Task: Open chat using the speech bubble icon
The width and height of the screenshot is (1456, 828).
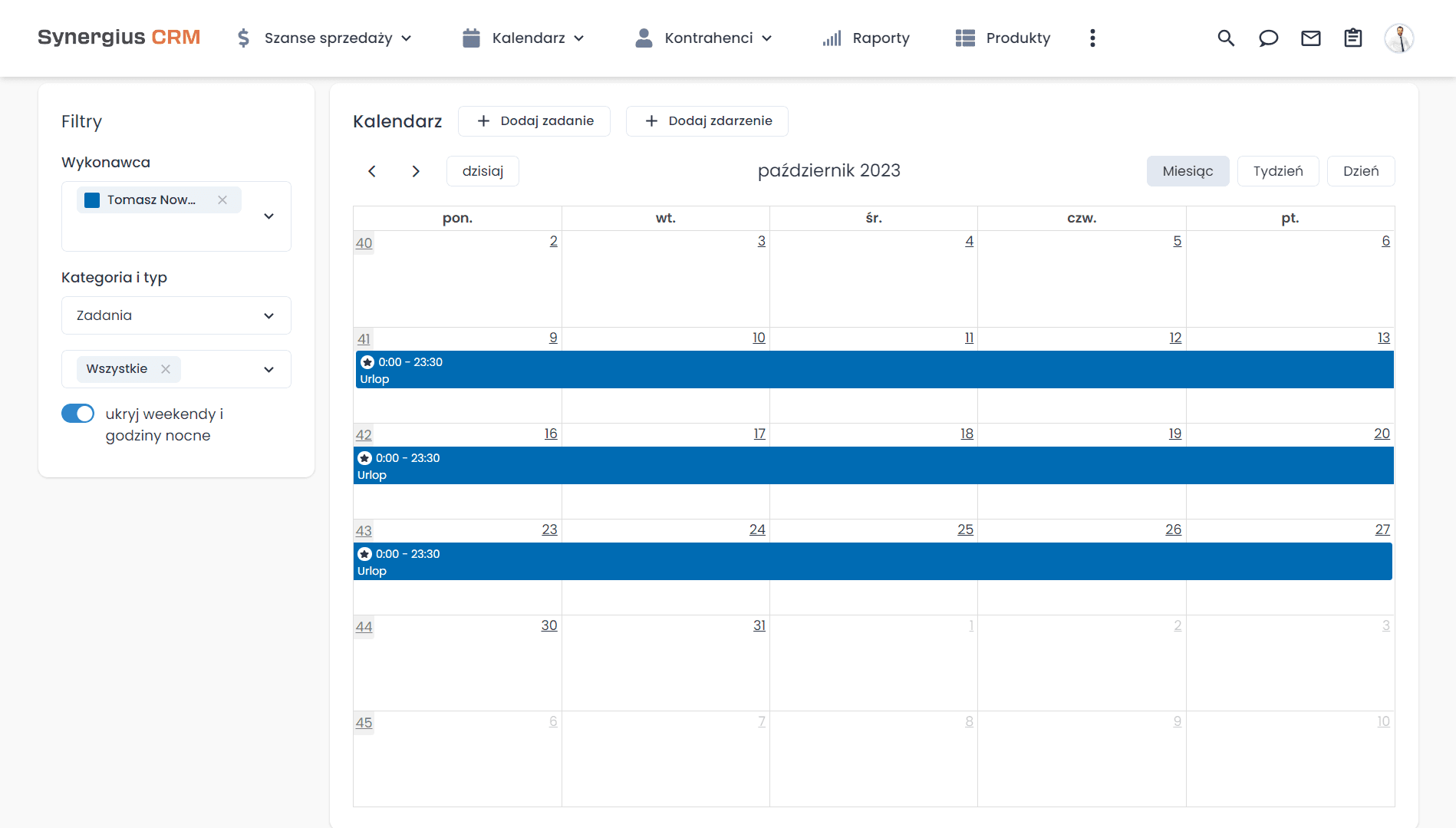Action: [x=1268, y=38]
